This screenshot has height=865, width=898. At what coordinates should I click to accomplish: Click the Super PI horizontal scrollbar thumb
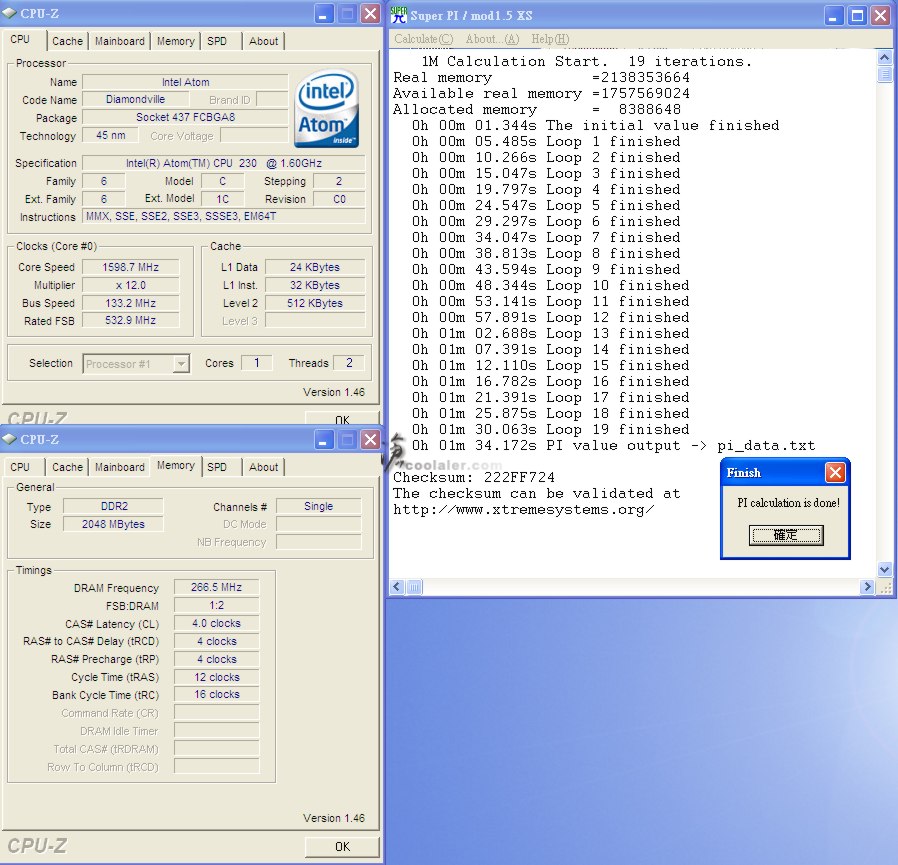click(414, 587)
